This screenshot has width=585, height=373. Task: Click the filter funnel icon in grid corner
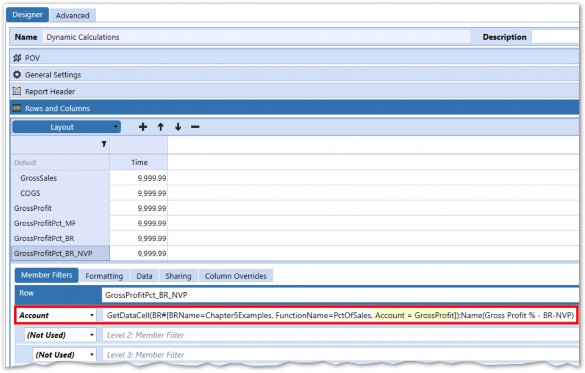pyautogui.click(x=104, y=144)
